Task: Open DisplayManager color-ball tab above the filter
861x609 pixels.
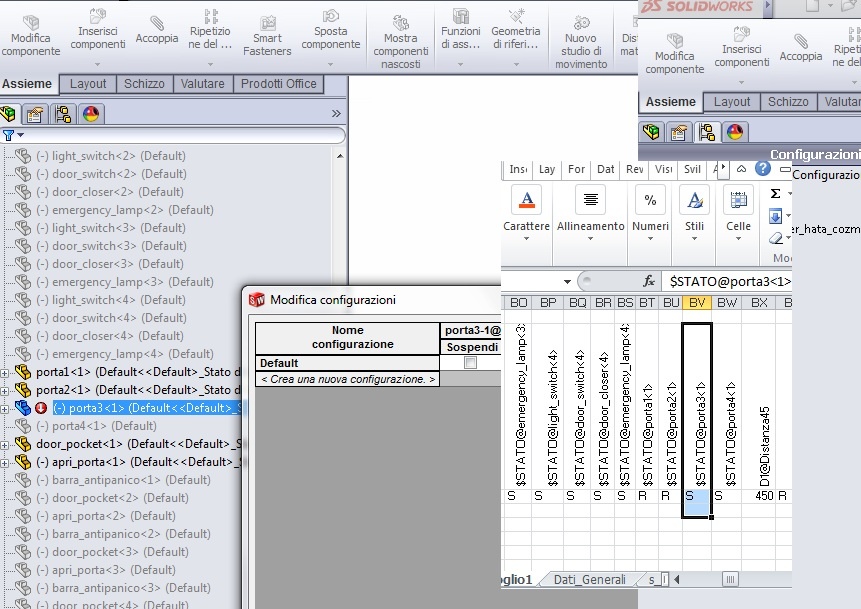Action: [91, 114]
